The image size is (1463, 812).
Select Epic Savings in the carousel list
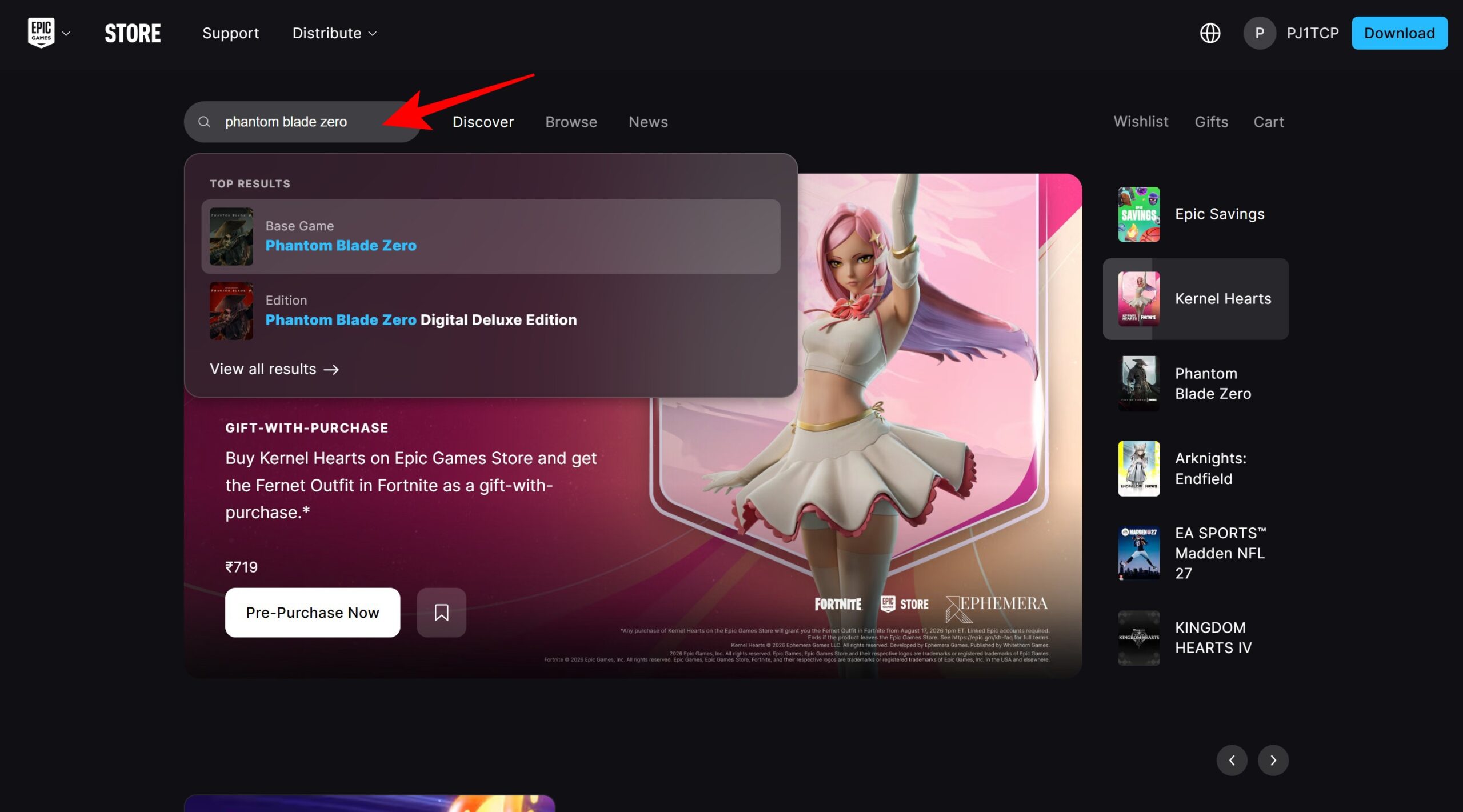[x=1196, y=214]
